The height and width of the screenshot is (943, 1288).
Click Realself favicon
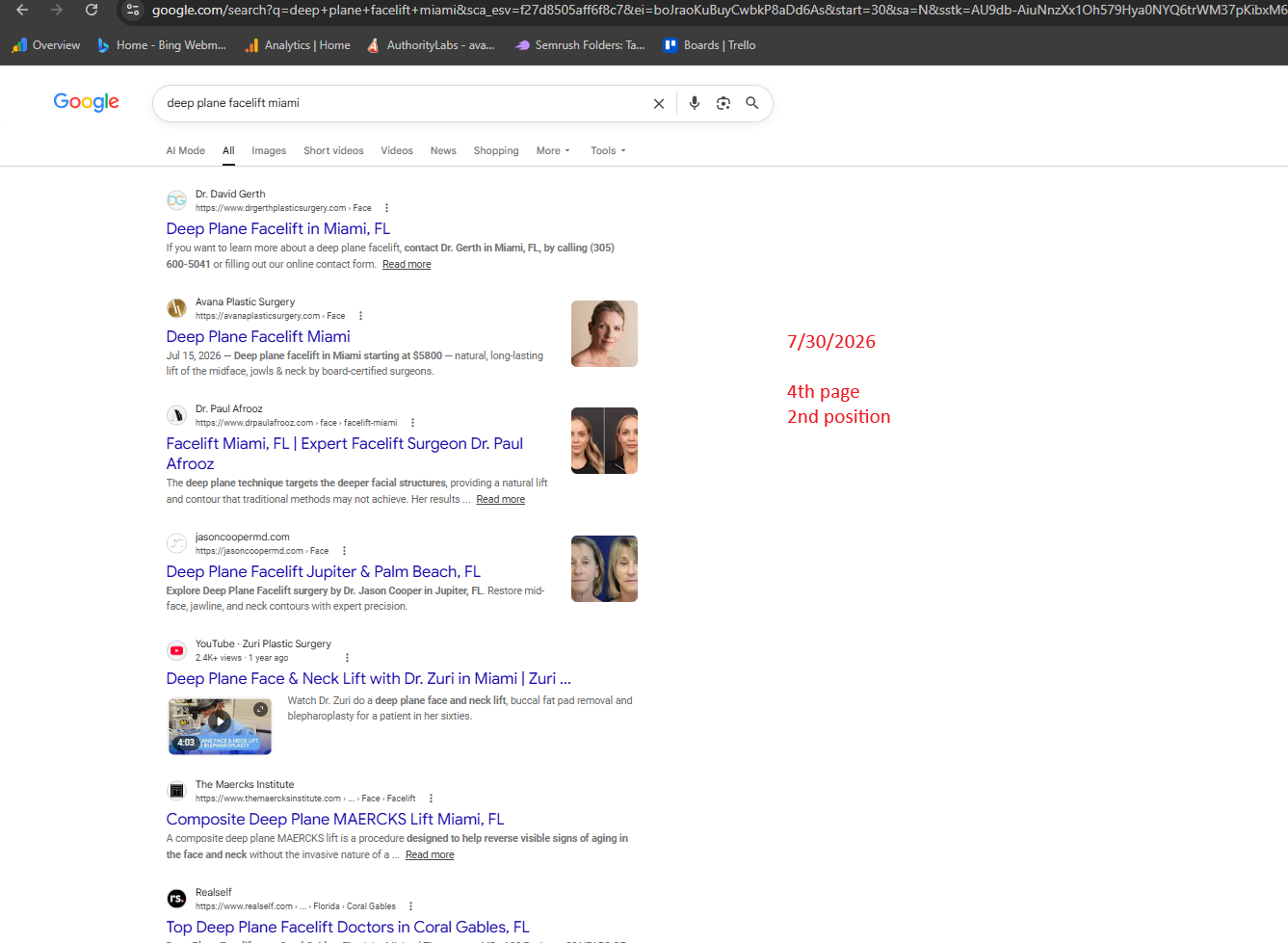point(176,899)
